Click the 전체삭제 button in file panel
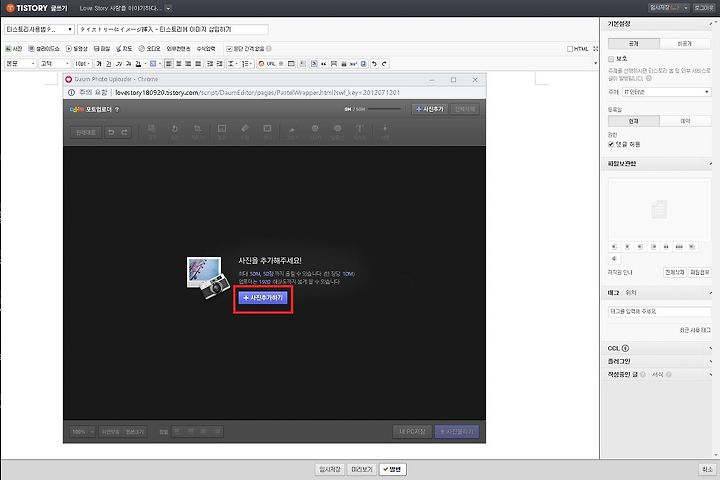 [675, 272]
